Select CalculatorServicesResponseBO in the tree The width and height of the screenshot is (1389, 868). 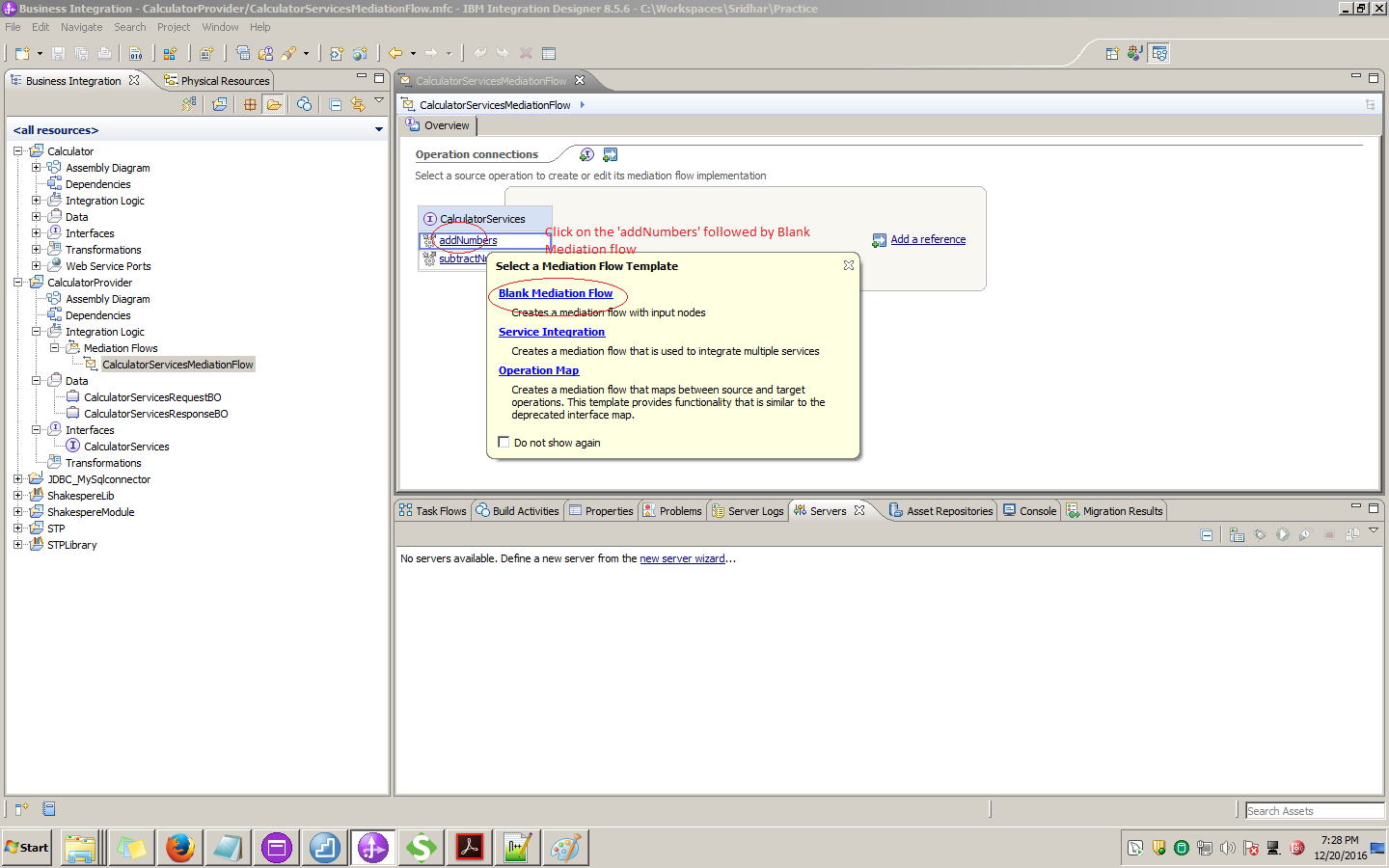click(156, 414)
